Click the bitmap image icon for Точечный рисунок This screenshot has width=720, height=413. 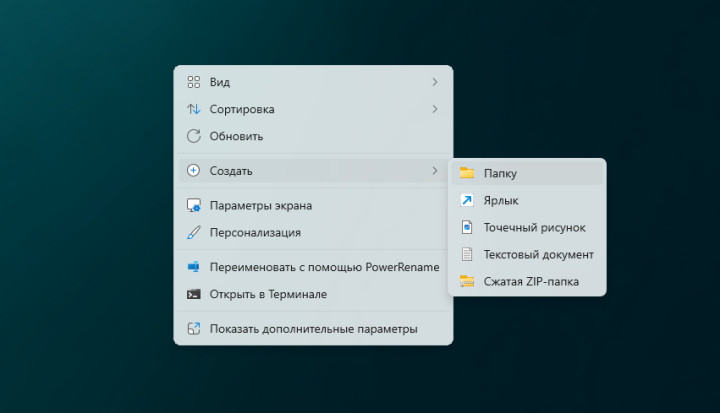click(x=467, y=227)
